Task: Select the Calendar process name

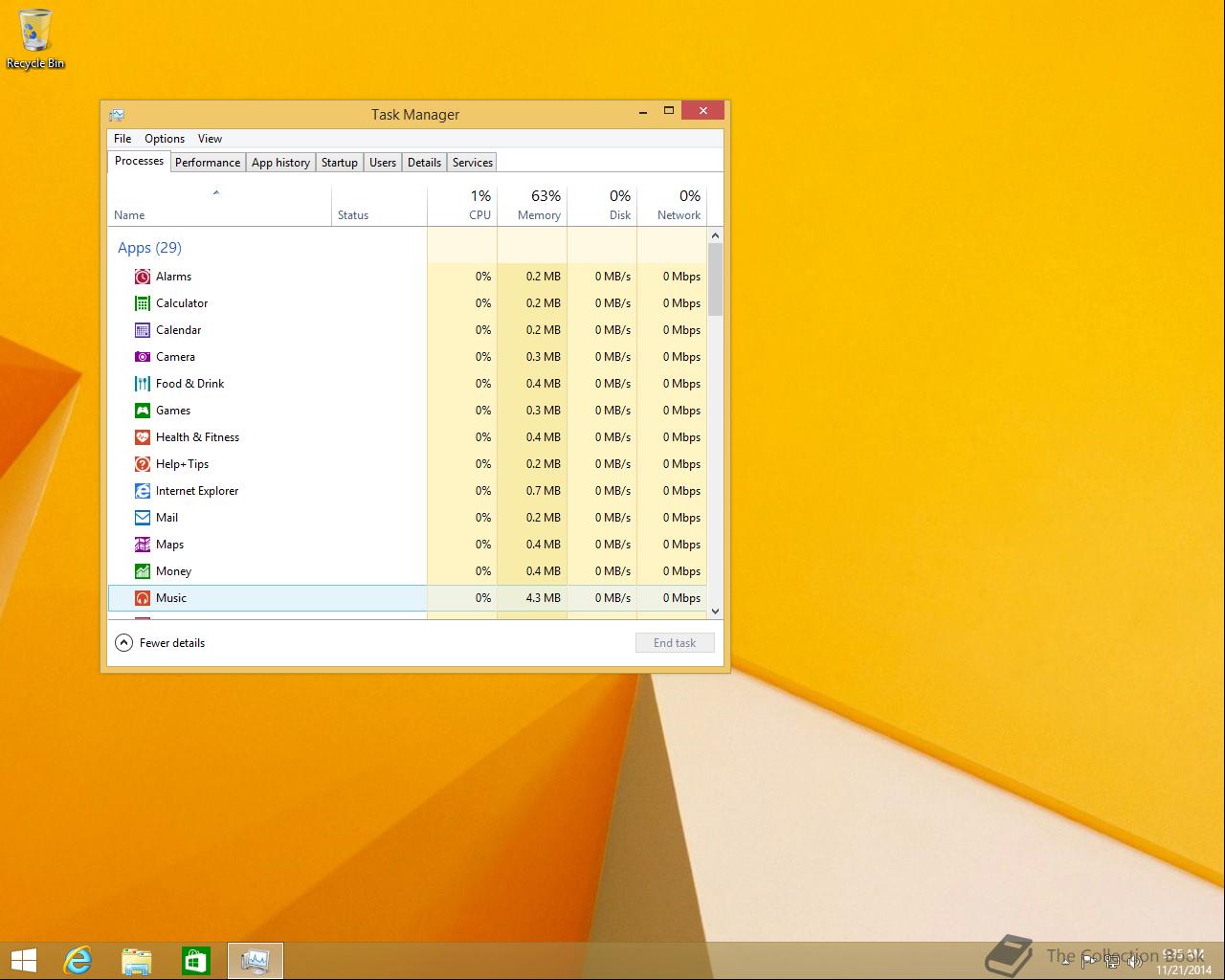Action: coord(179,330)
